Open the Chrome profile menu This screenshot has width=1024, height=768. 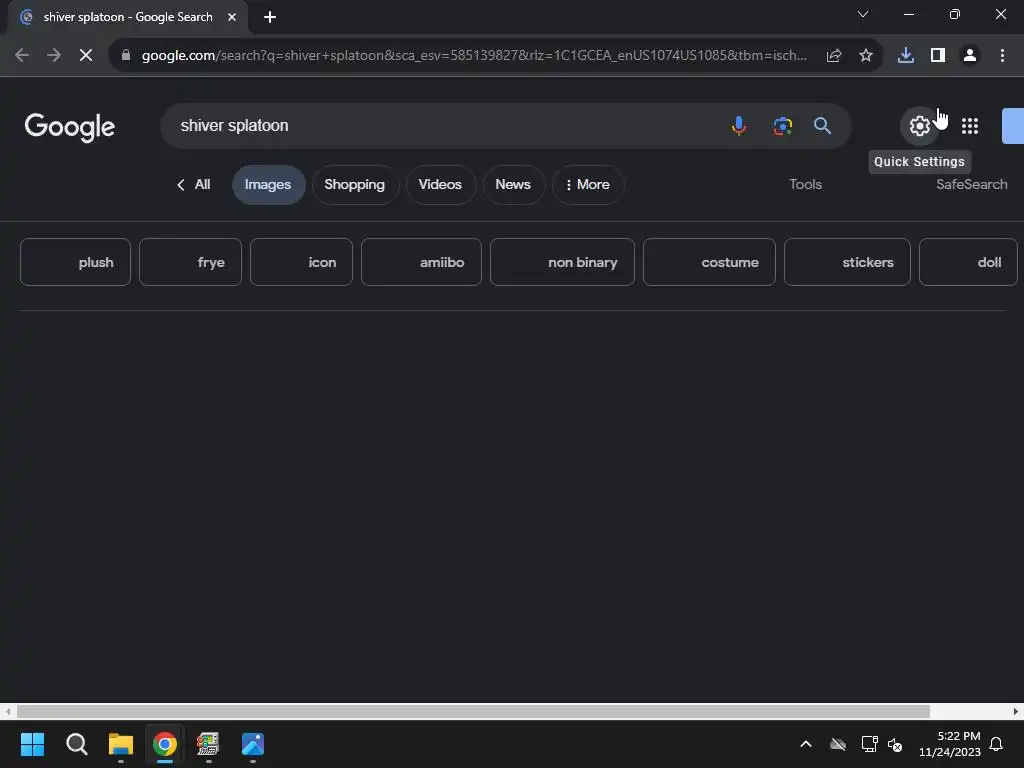[x=970, y=56]
